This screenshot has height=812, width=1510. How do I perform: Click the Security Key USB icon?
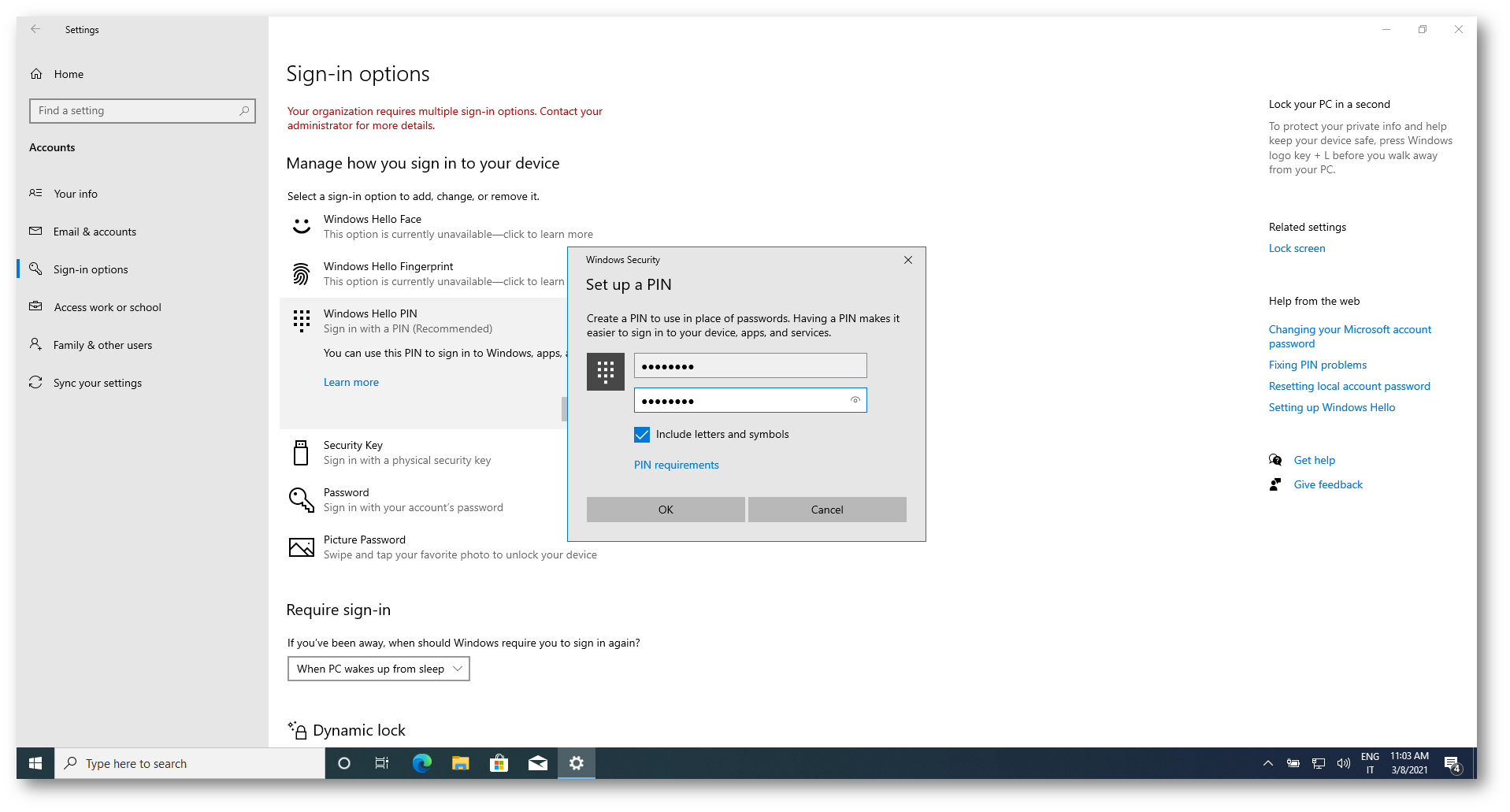[x=301, y=453]
